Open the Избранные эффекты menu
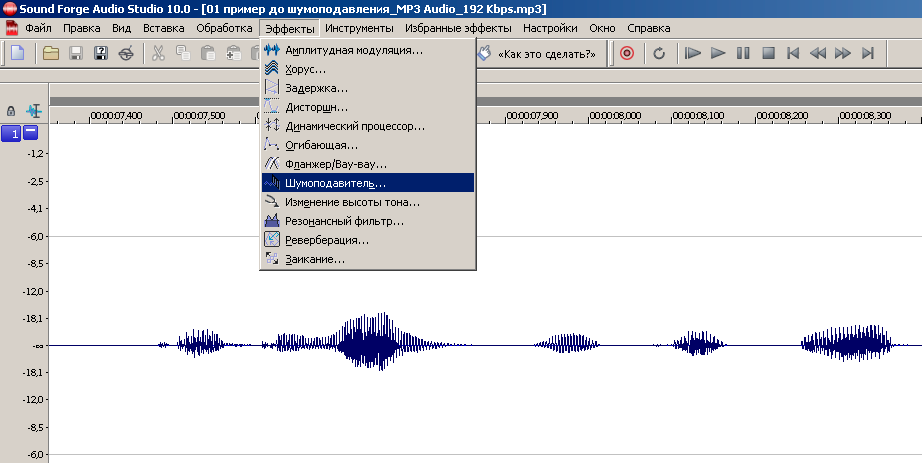 [458, 28]
